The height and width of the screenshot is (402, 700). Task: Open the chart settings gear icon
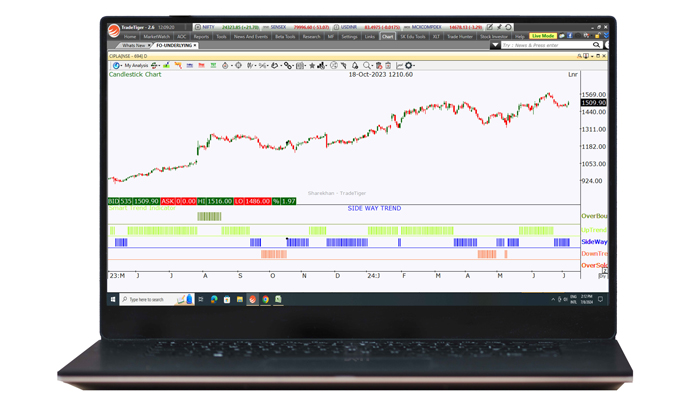(x=408, y=66)
